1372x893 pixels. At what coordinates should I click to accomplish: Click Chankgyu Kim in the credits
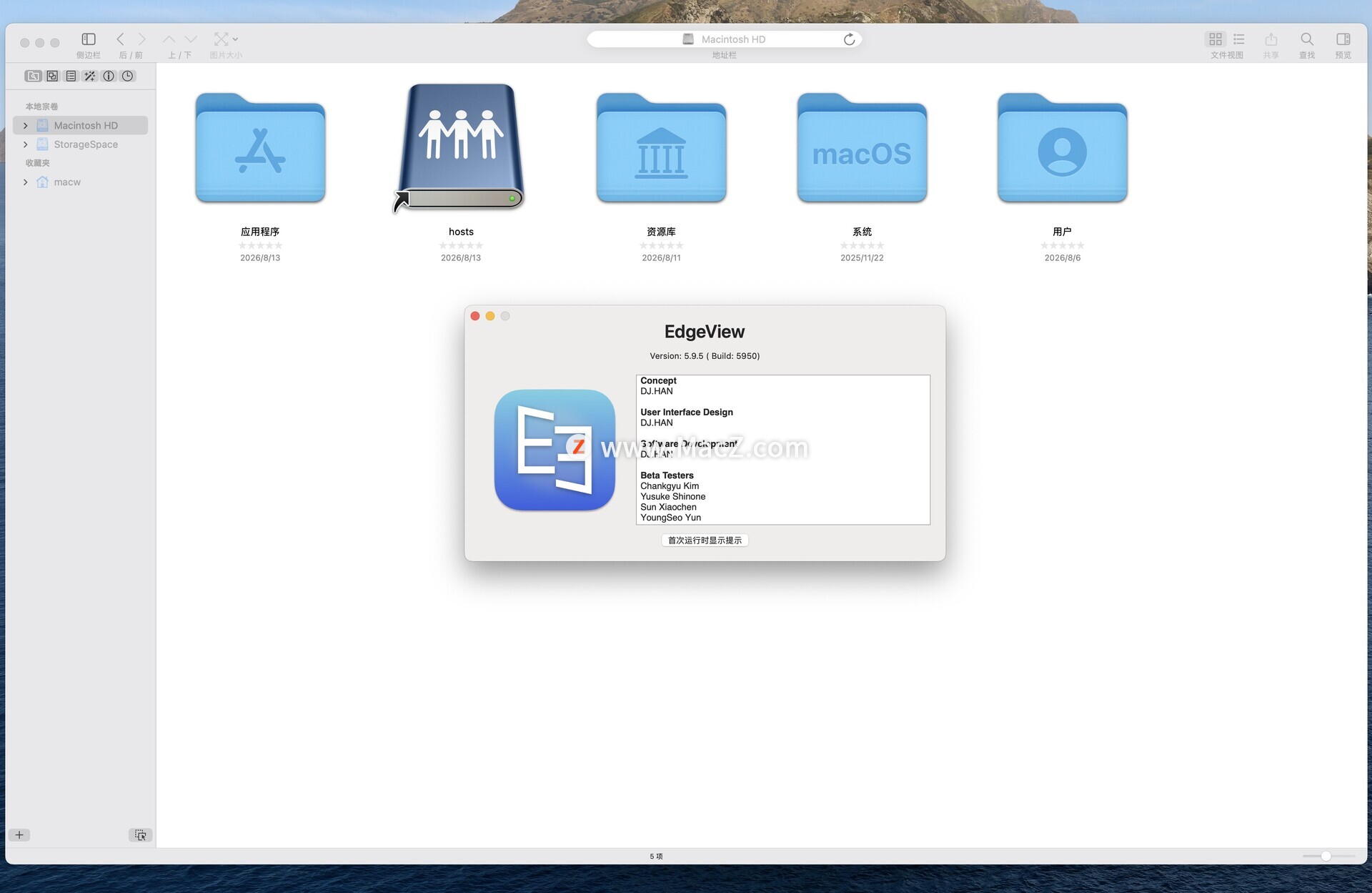(x=670, y=486)
